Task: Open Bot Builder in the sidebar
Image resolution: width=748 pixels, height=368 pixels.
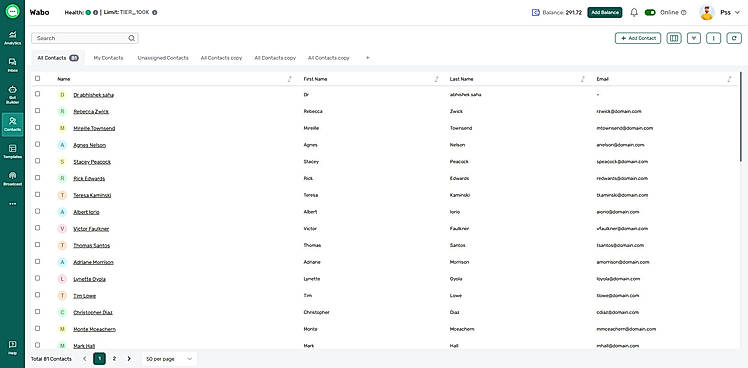Action: pyautogui.click(x=12, y=95)
